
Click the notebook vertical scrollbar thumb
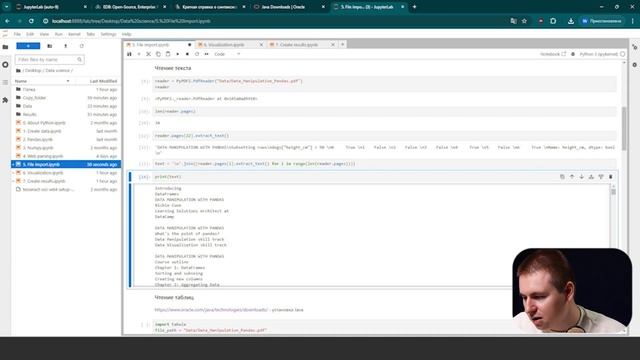coord(624,129)
